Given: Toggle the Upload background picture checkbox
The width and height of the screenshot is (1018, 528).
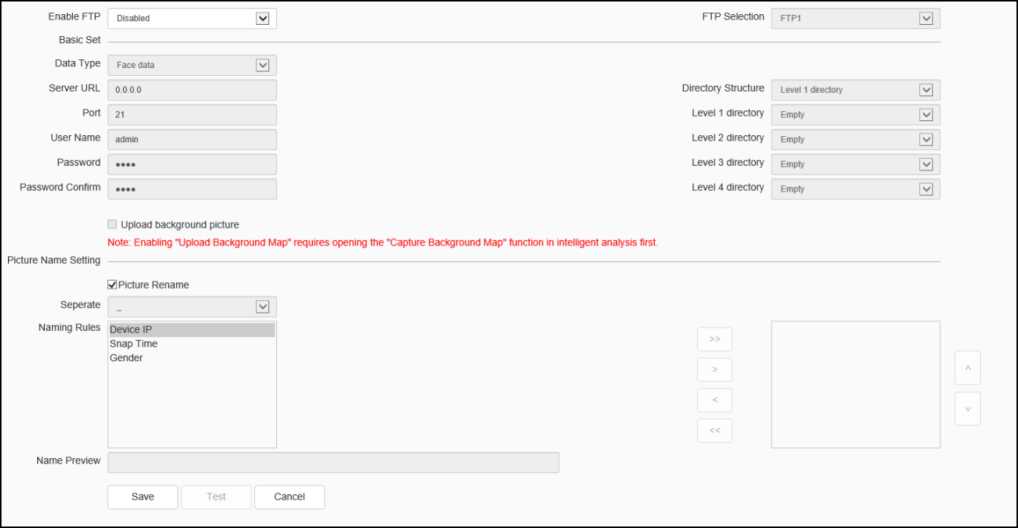Looking at the screenshot, I should tap(112, 225).
